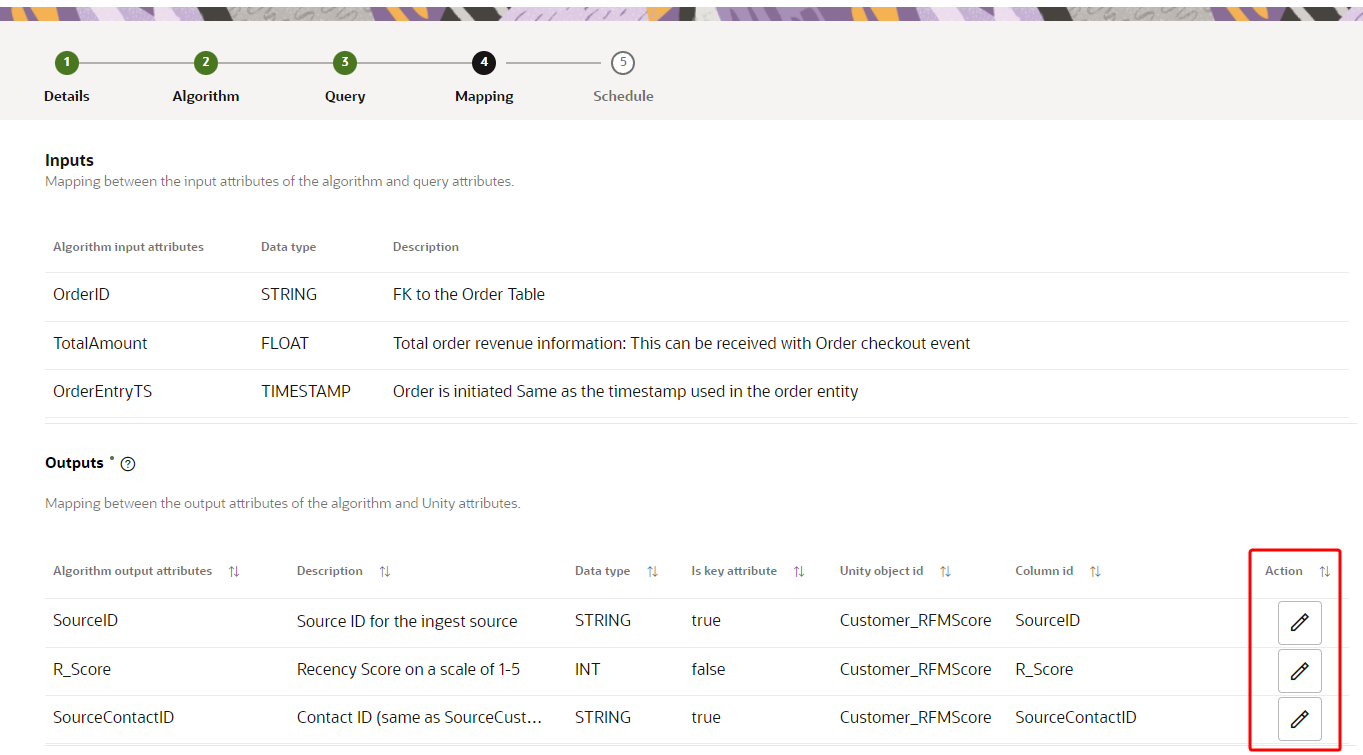Go to step 3 Query
1363x755 pixels.
point(345,62)
